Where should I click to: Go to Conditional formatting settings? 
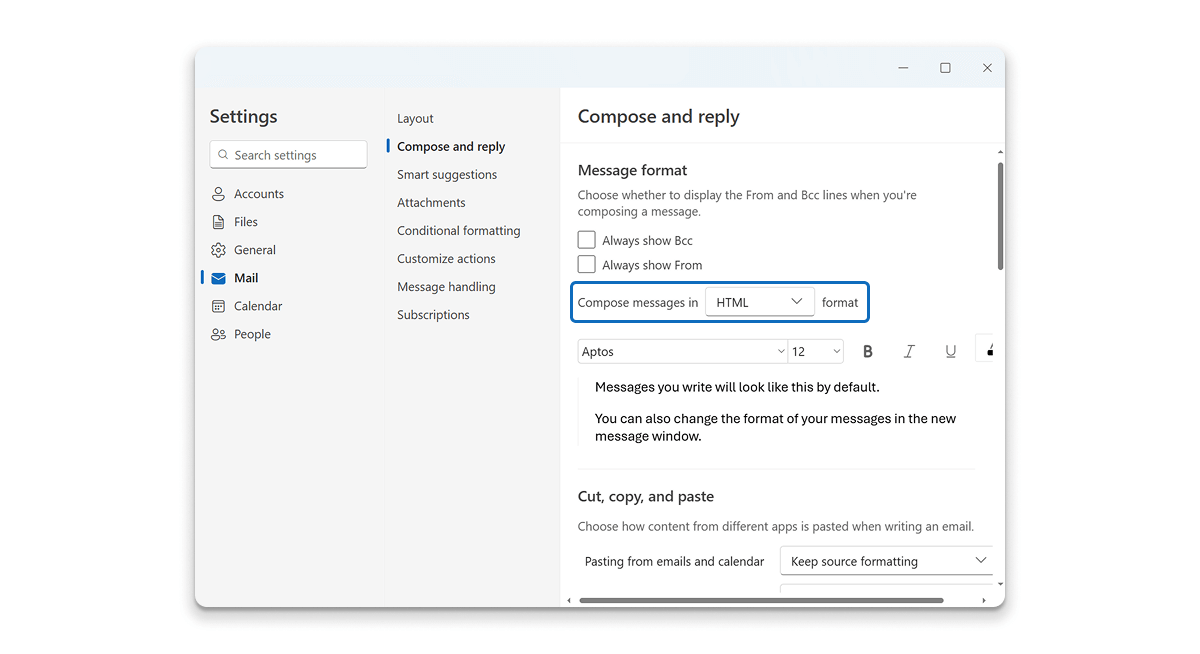[x=458, y=230]
